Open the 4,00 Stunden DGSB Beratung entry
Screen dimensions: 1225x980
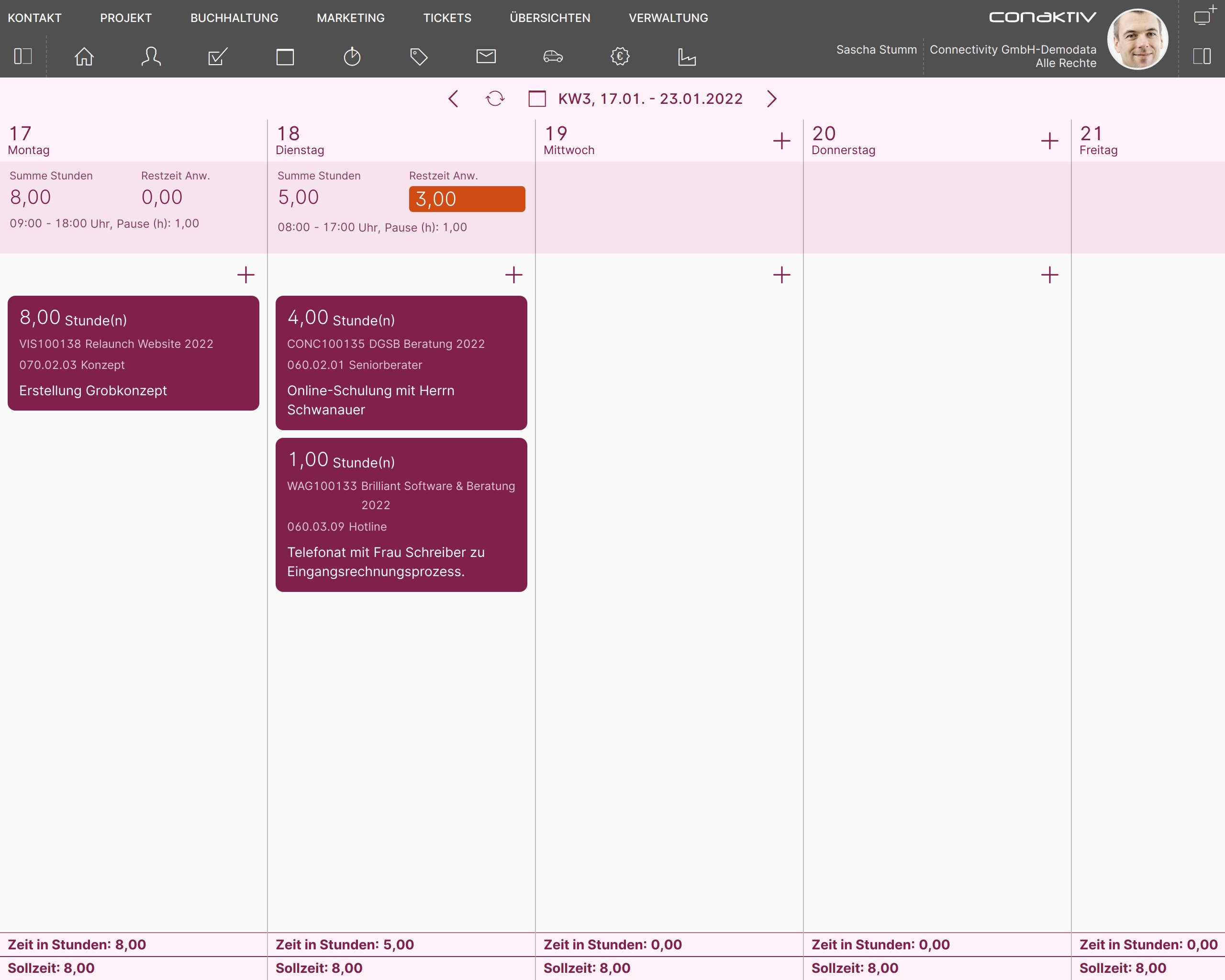coord(401,362)
